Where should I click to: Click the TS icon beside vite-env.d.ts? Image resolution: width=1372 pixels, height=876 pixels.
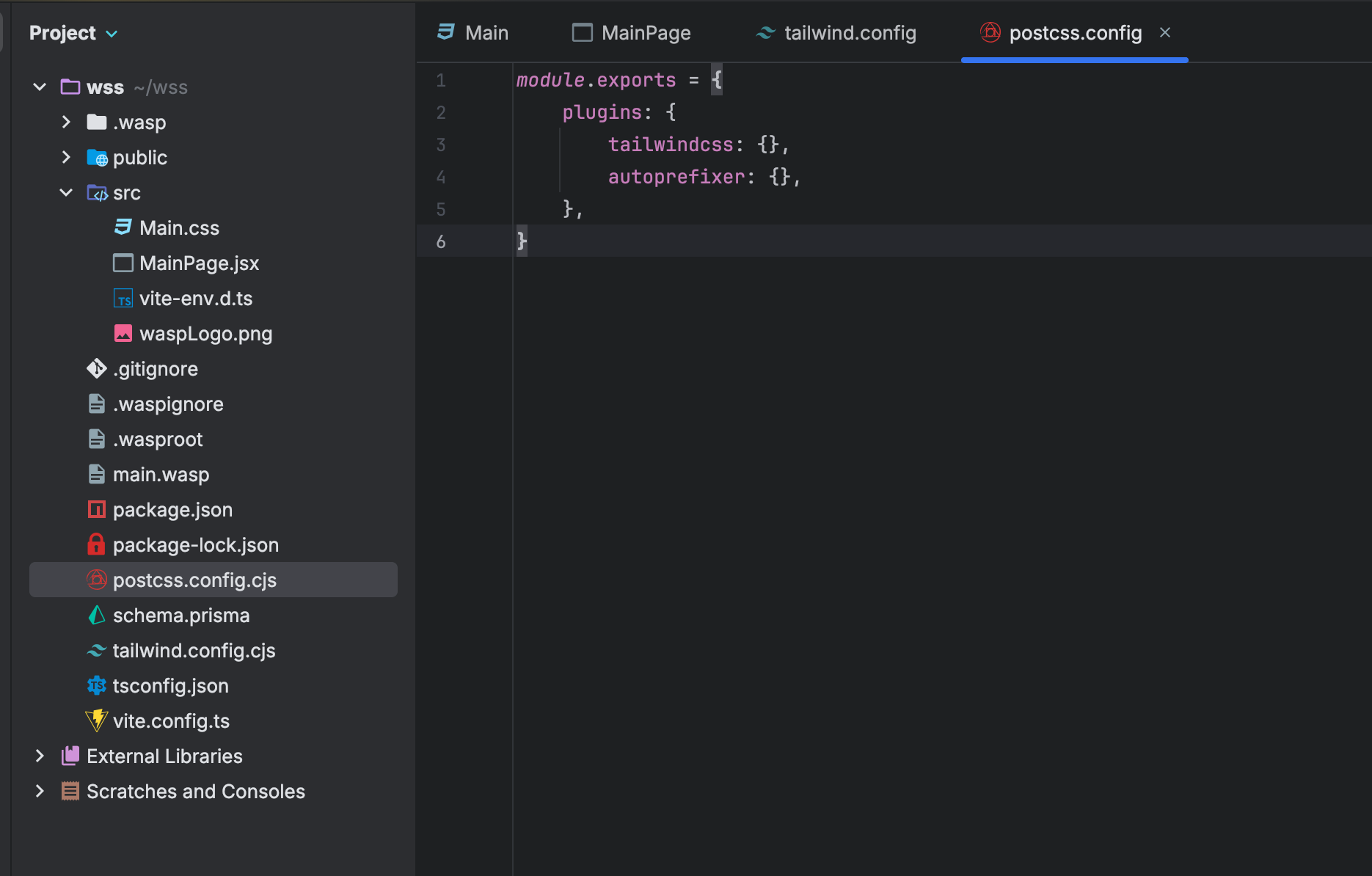(123, 298)
